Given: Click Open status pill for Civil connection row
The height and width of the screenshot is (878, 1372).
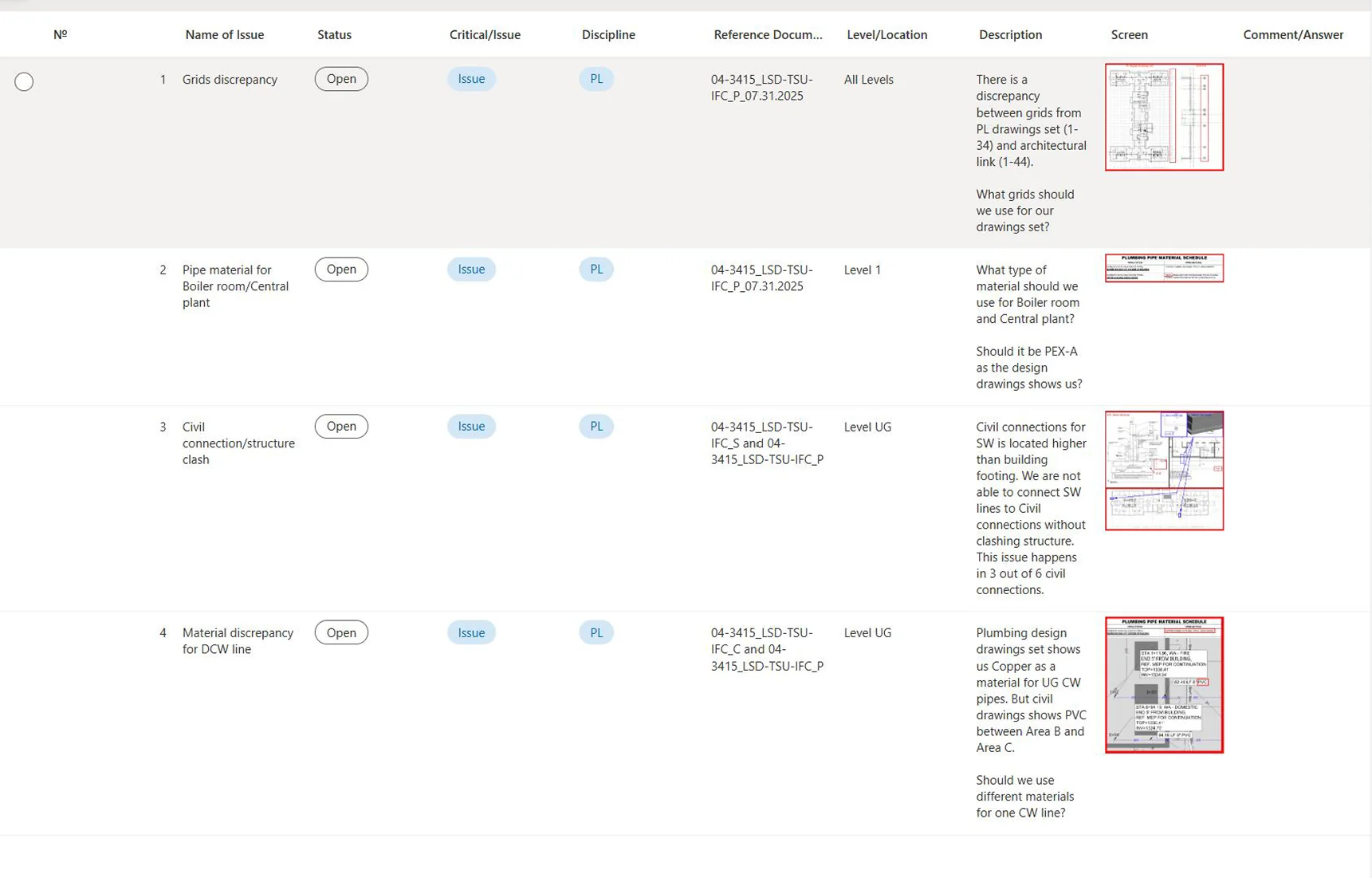Looking at the screenshot, I should point(341,427).
